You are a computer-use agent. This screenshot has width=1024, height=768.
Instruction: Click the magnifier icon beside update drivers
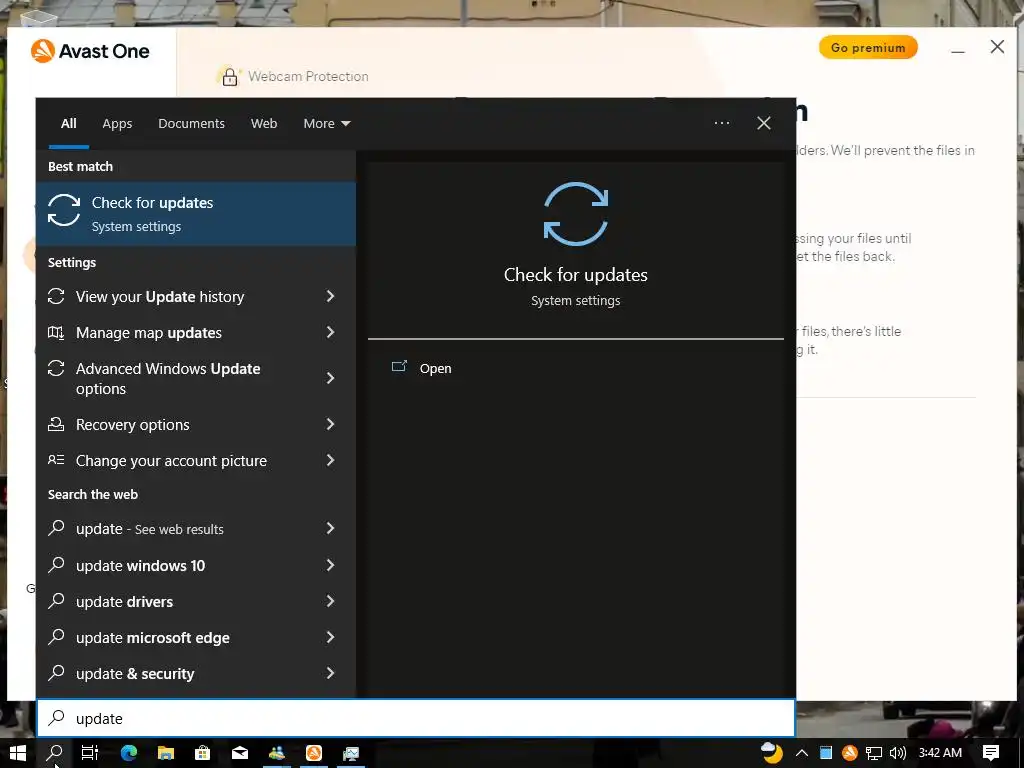coord(57,600)
